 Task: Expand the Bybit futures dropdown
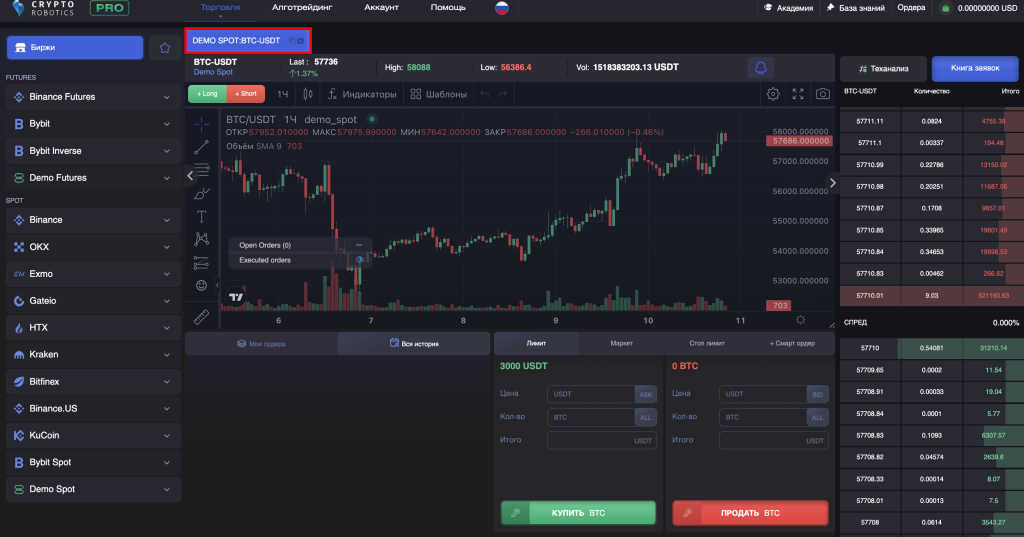point(167,124)
